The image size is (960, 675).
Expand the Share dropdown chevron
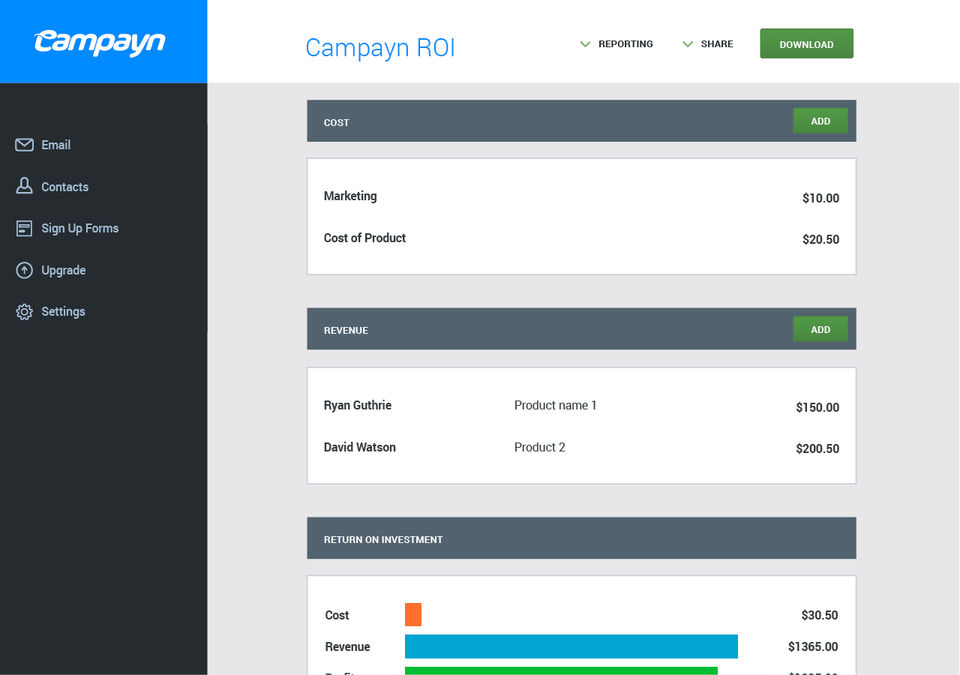point(688,44)
